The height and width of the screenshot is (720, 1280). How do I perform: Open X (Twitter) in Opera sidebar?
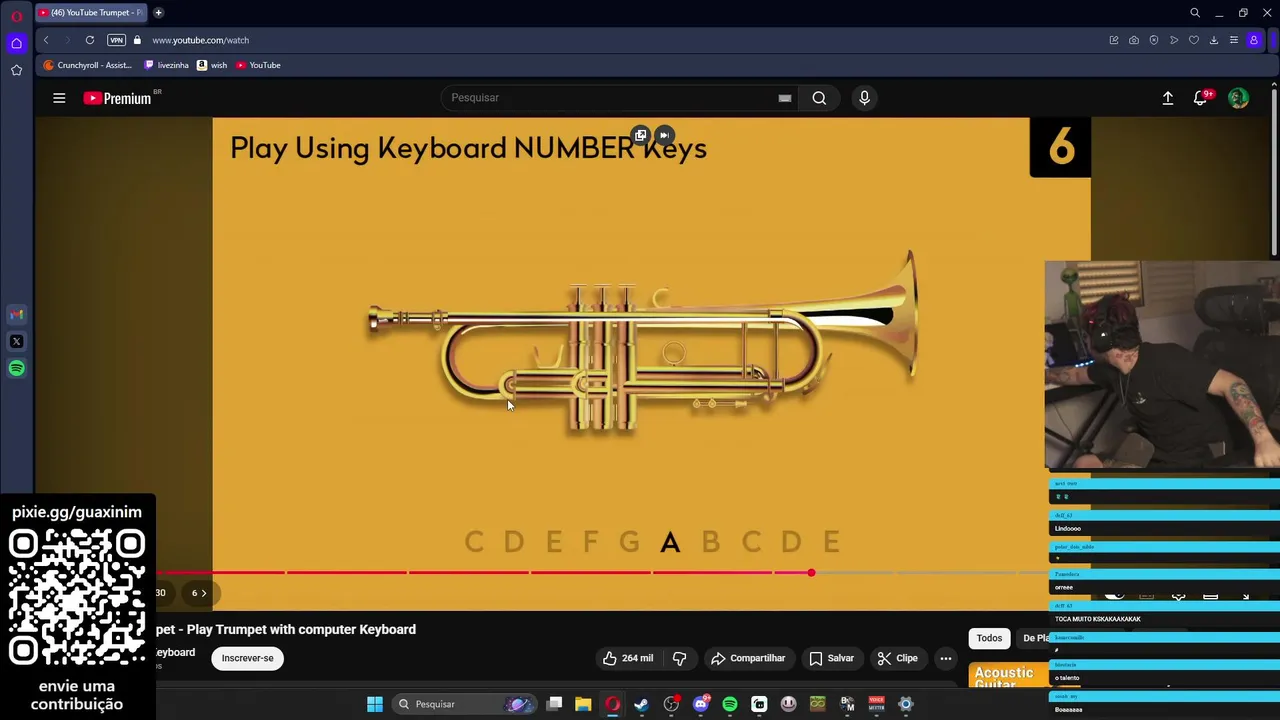click(16, 341)
